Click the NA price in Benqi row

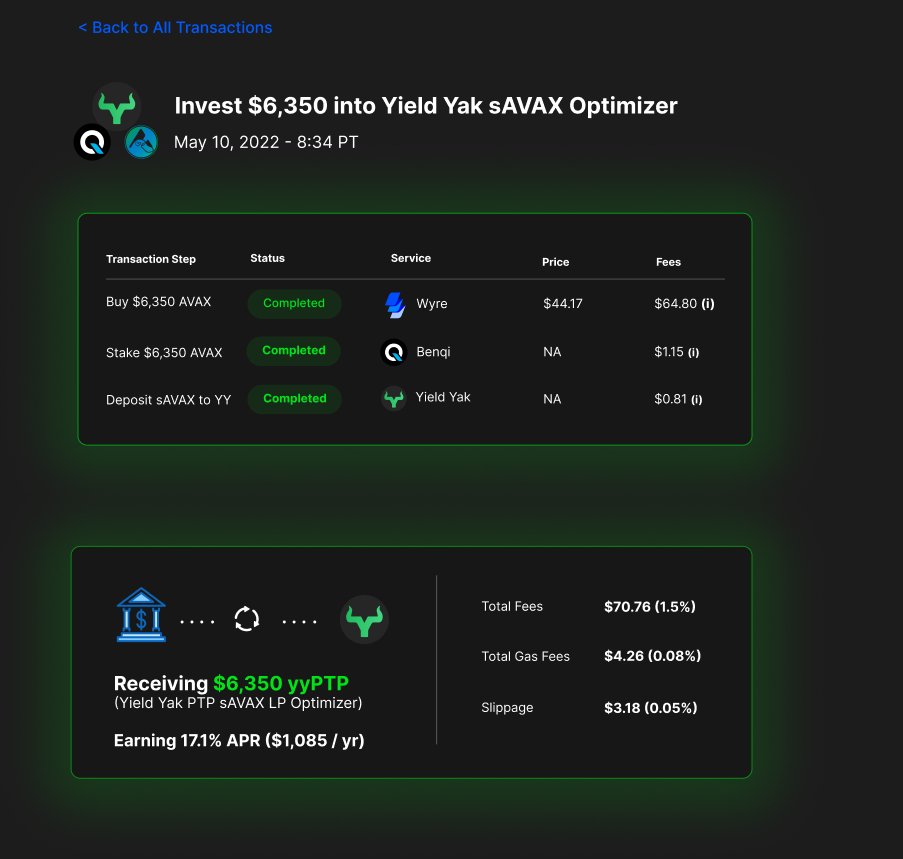point(552,352)
